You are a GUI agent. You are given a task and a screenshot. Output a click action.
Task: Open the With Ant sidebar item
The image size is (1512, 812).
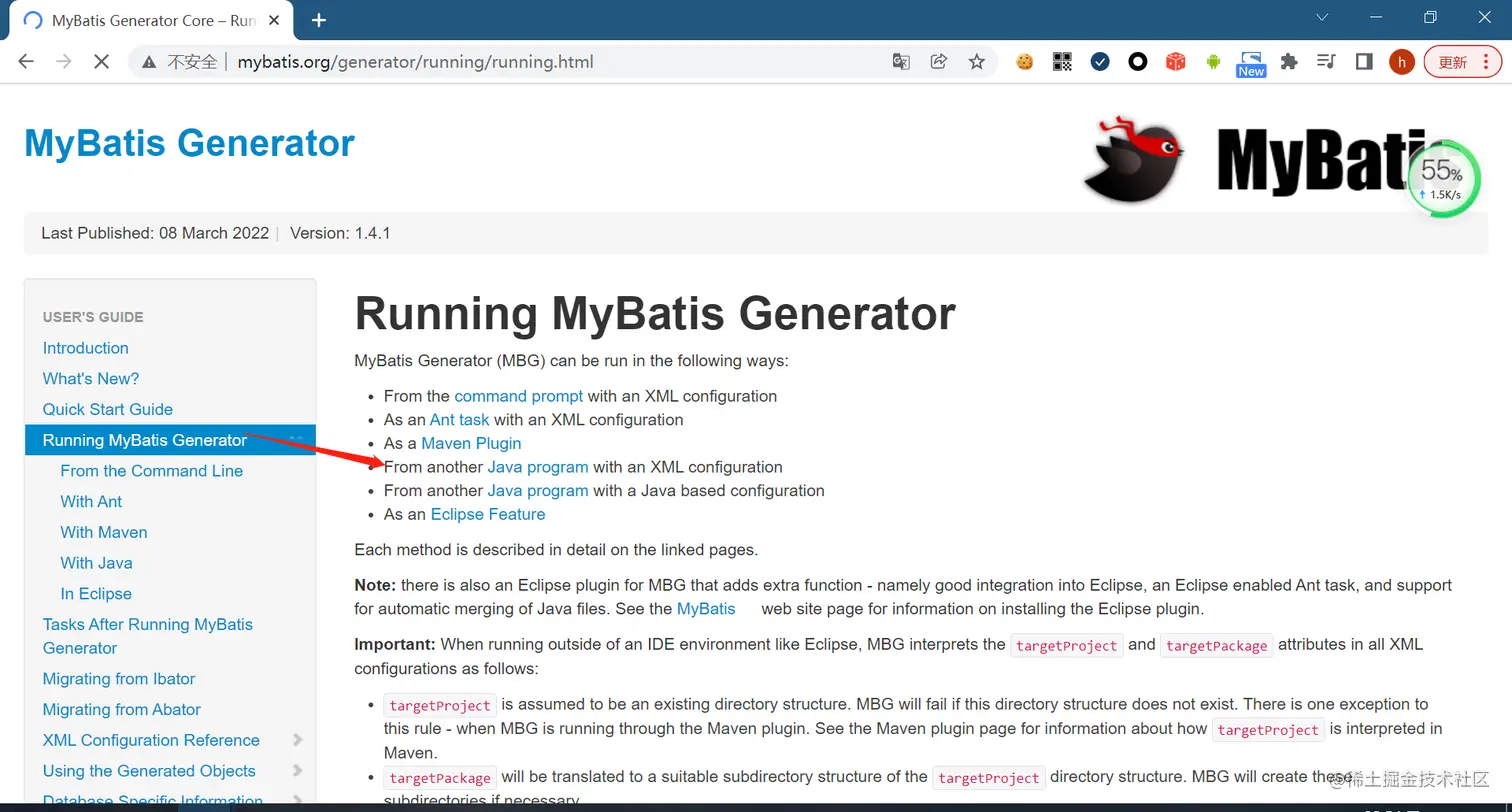[x=92, y=502]
